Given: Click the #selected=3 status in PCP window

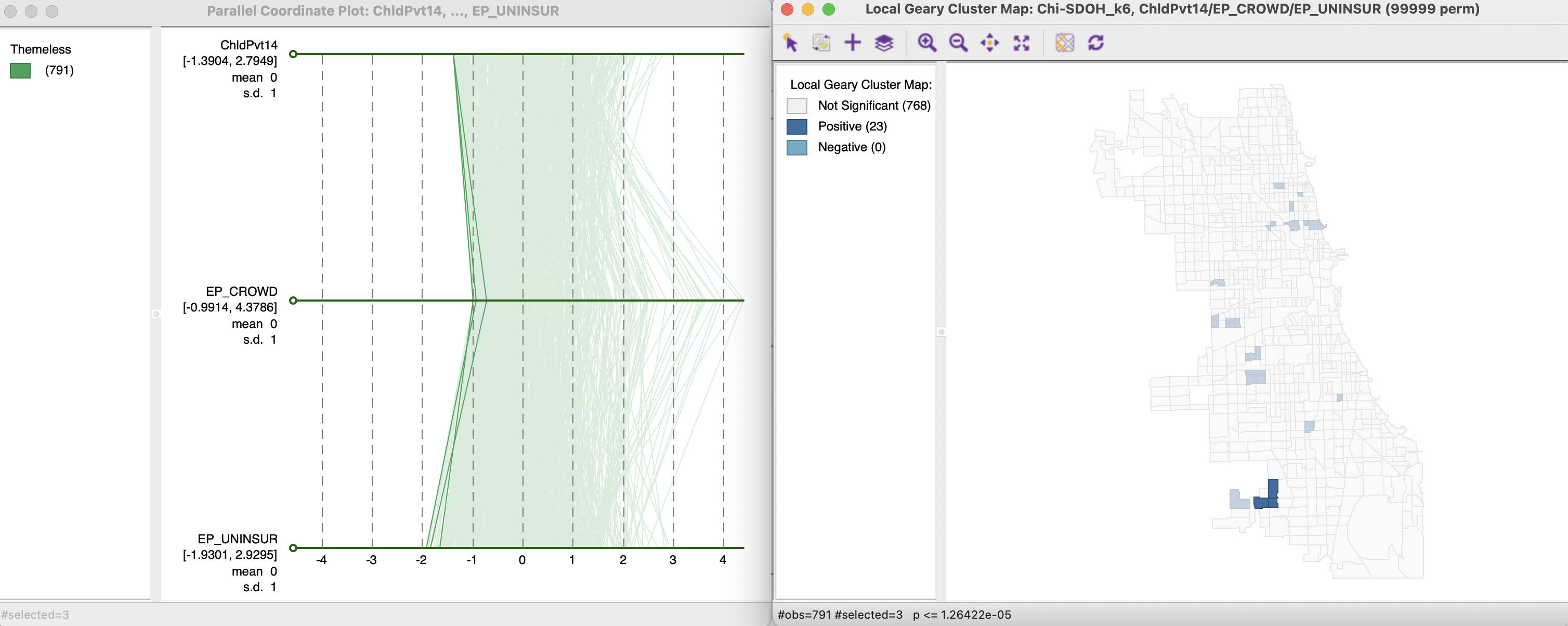Looking at the screenshot, I should point(35,615).
